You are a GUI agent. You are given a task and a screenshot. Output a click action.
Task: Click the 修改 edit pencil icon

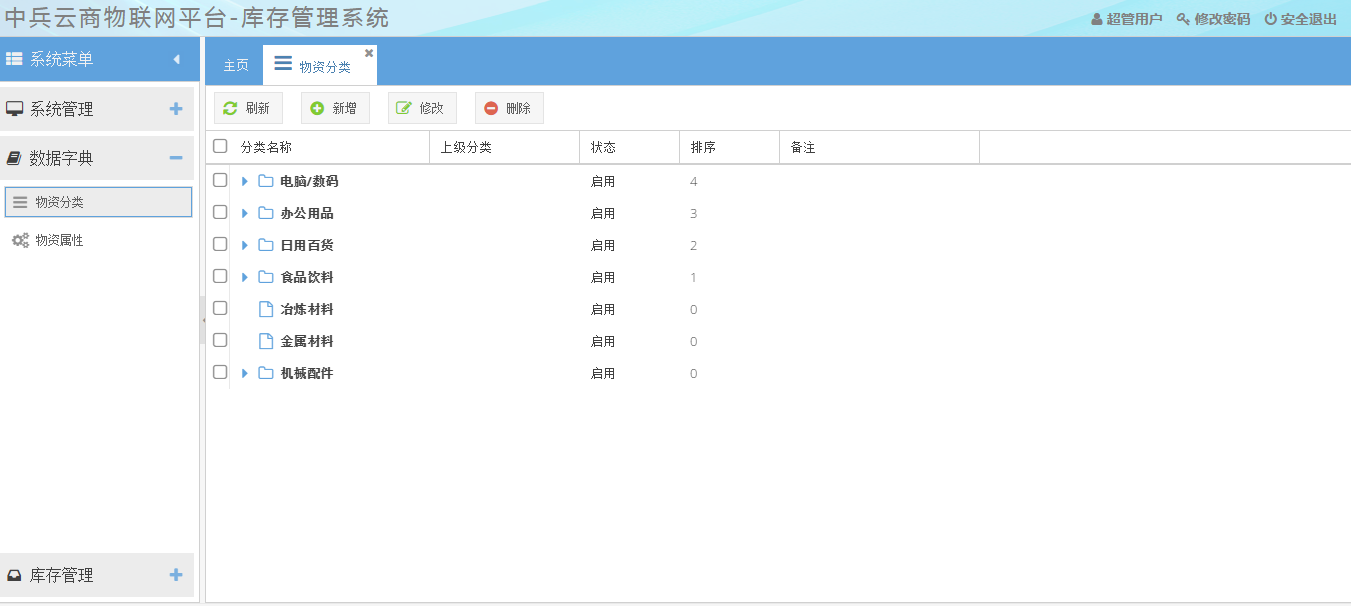pyautogui.click(x=404, y=108)
